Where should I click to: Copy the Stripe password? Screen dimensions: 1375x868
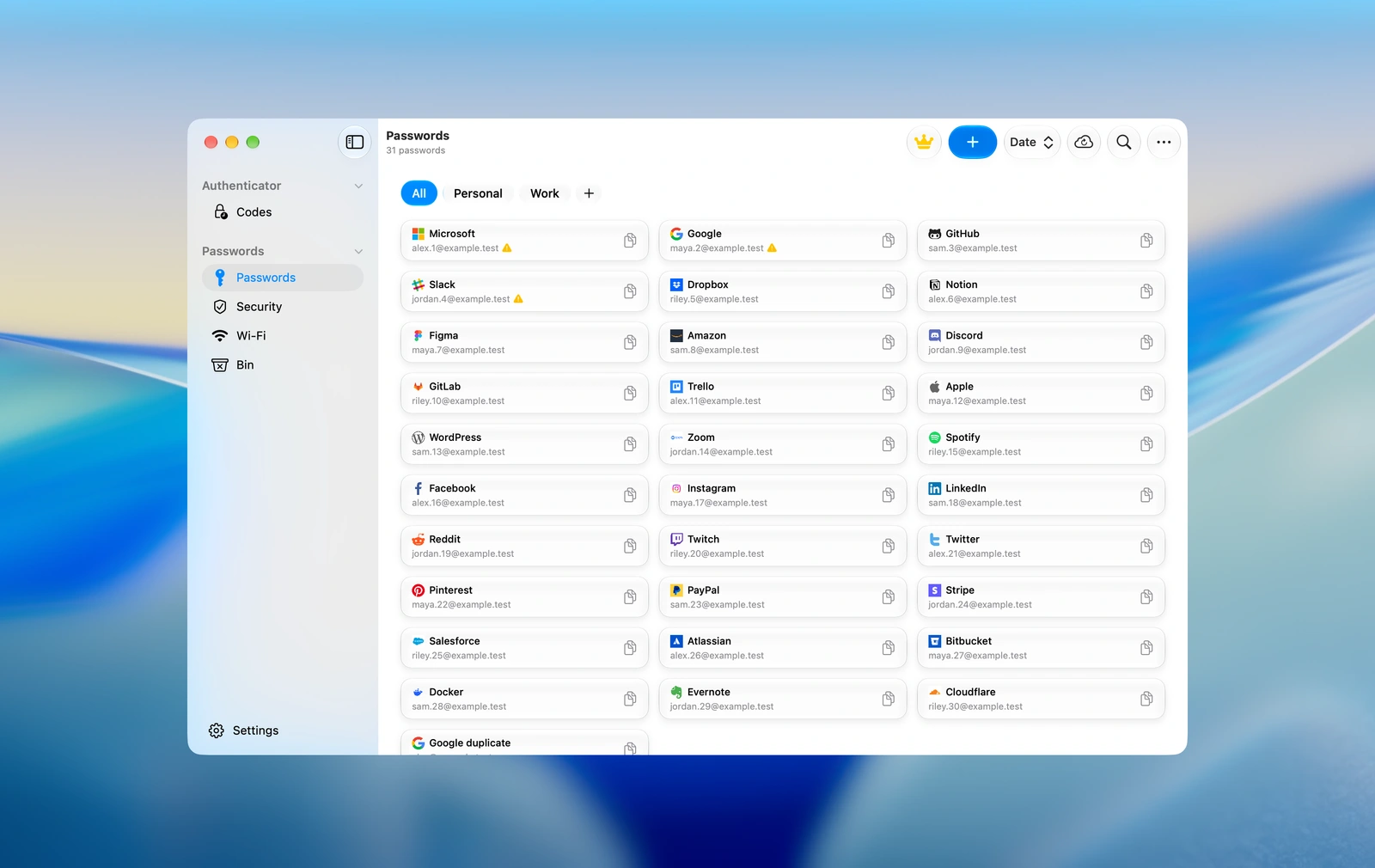pos(1146,597)
